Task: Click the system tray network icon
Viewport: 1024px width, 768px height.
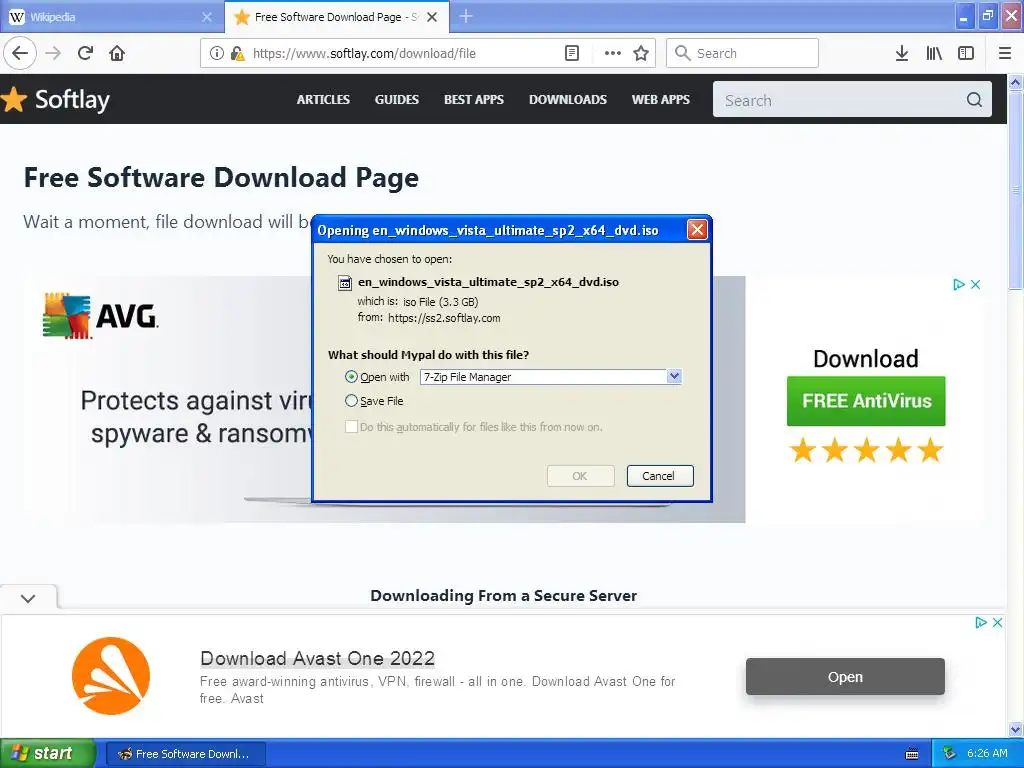Action: pyautogui.click(x=950, y=753)
